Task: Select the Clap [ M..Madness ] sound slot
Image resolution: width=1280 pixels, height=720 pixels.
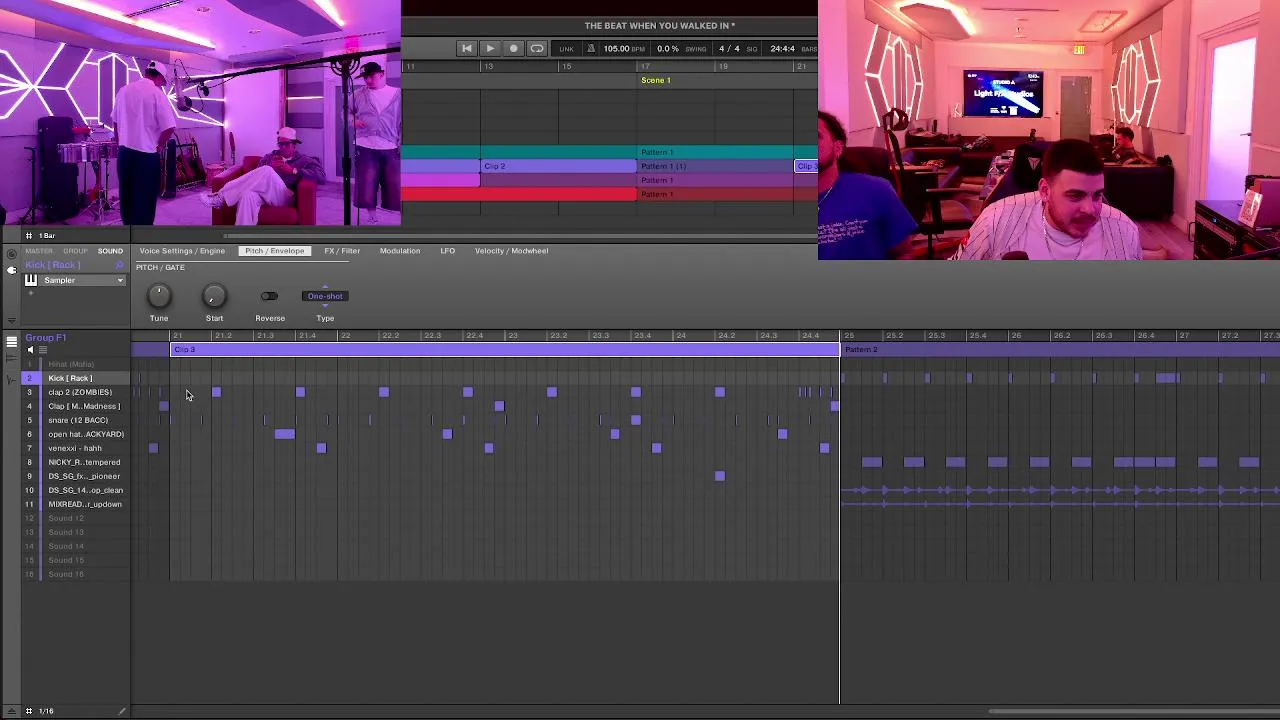Action: [76, 406]
